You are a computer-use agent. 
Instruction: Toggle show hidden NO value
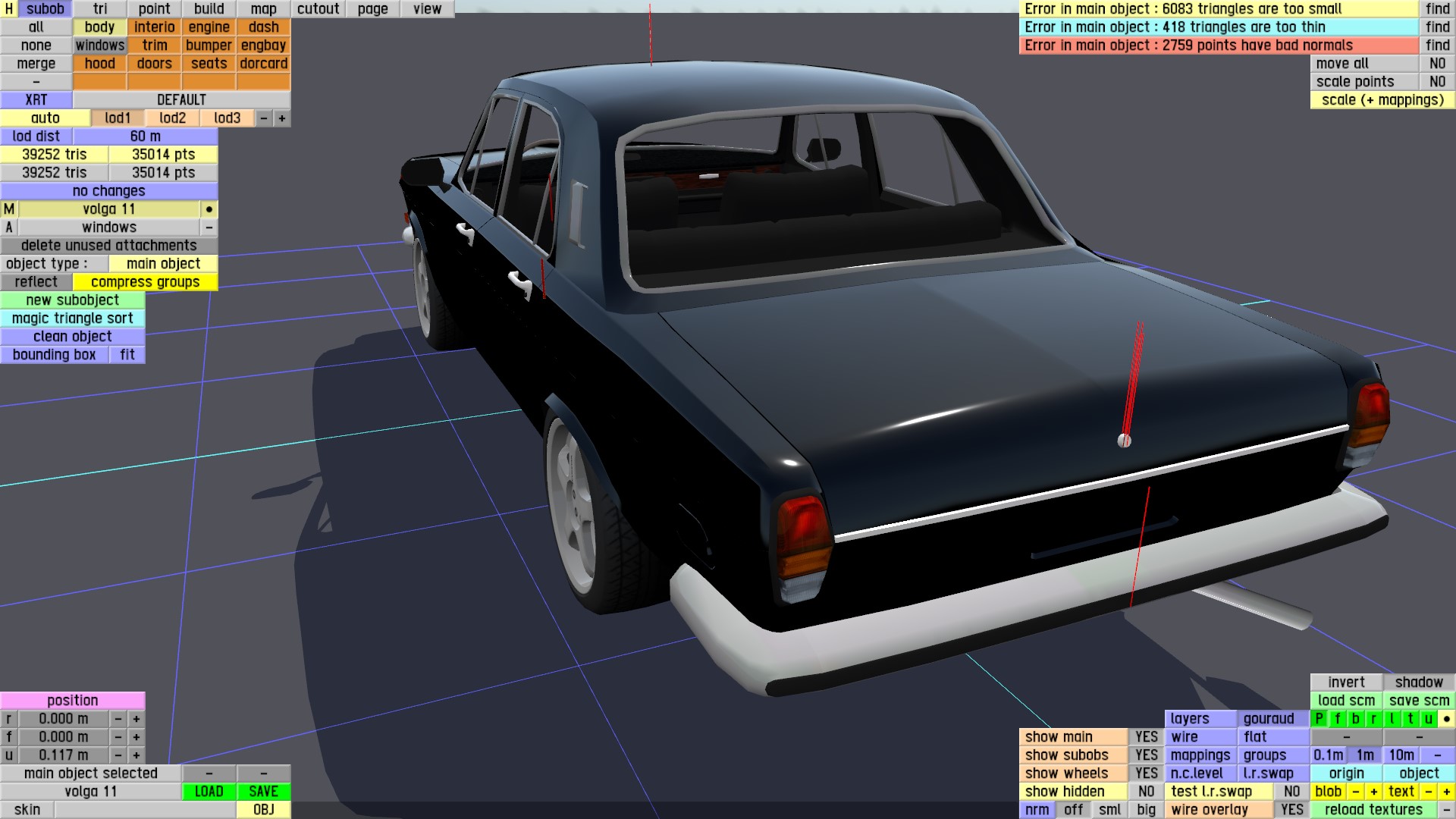[1146, 792]
